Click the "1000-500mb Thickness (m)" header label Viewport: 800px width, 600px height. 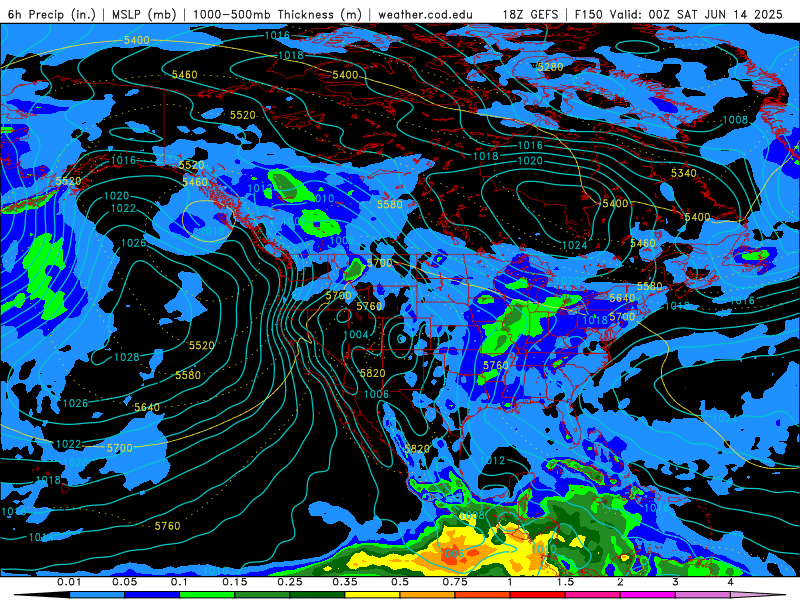pyautogui.click(x=278, y=14)
